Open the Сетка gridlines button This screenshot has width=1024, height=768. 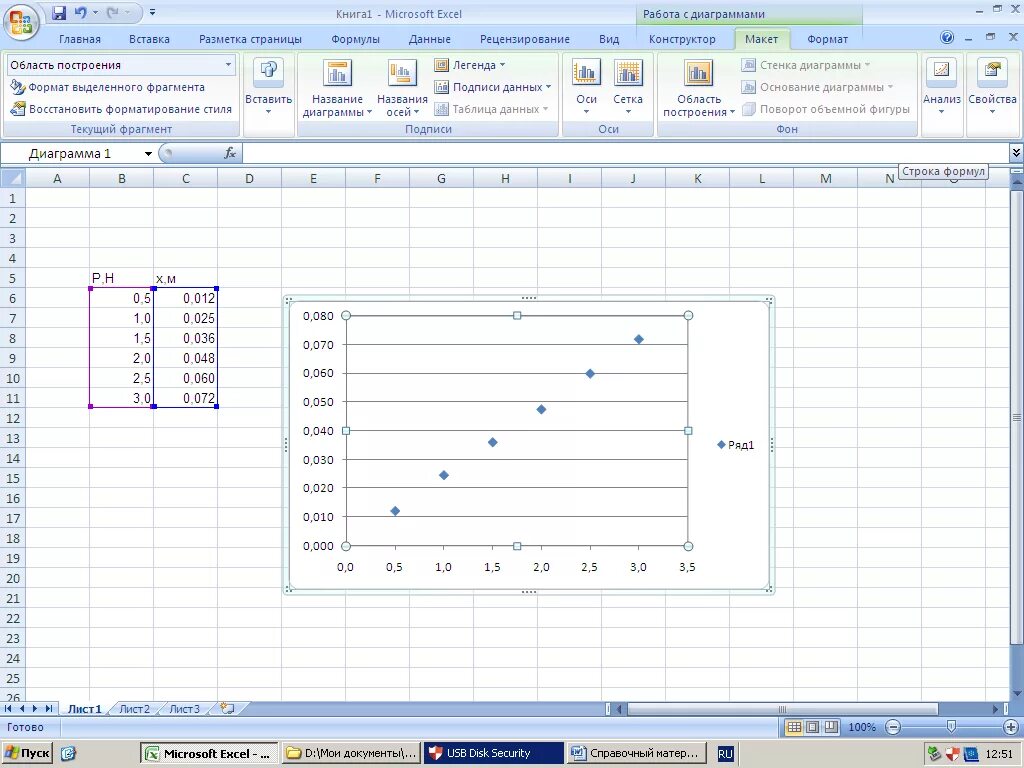click(628, 88)
